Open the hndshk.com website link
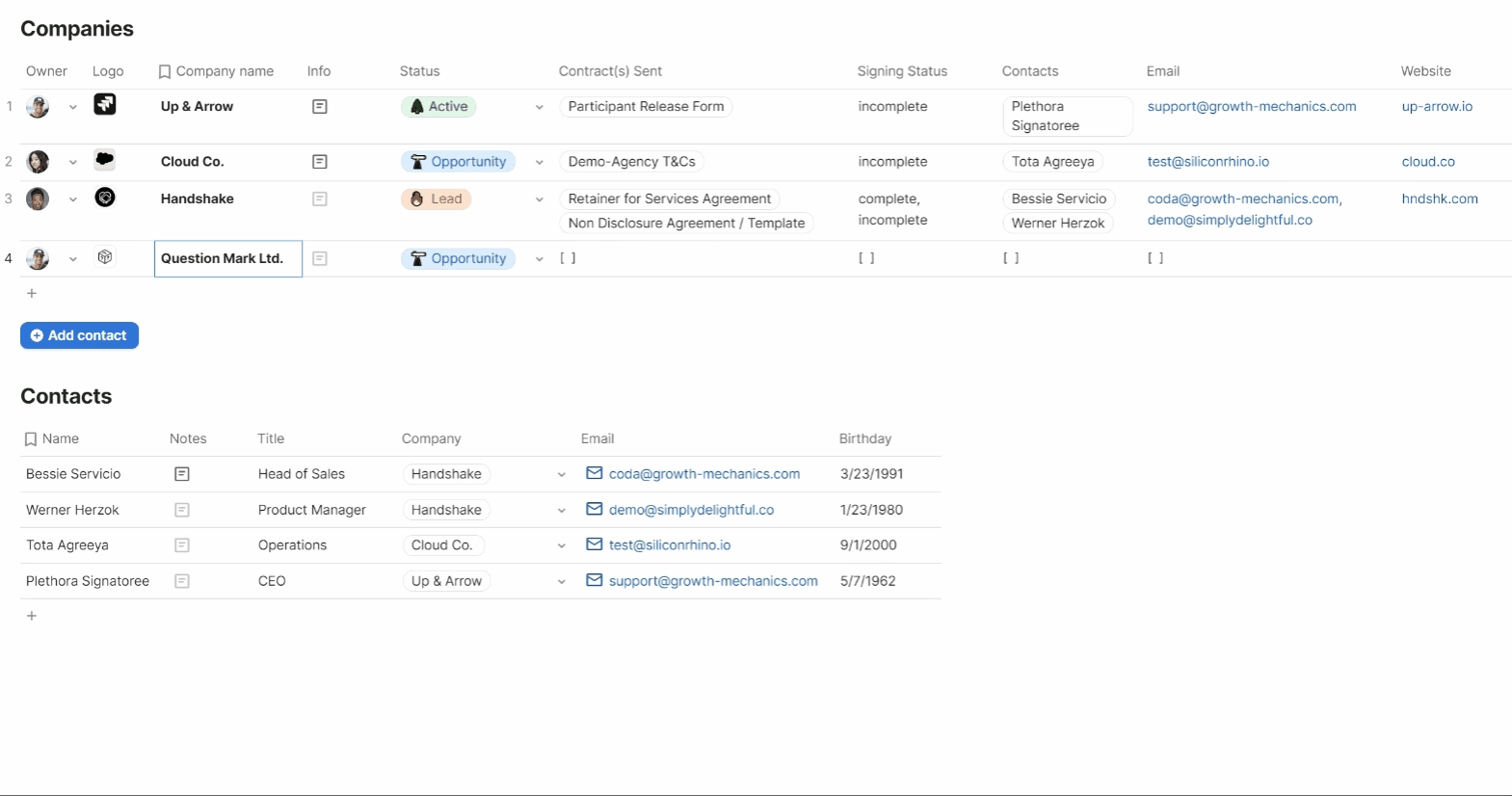 [x=1440, y=199]
